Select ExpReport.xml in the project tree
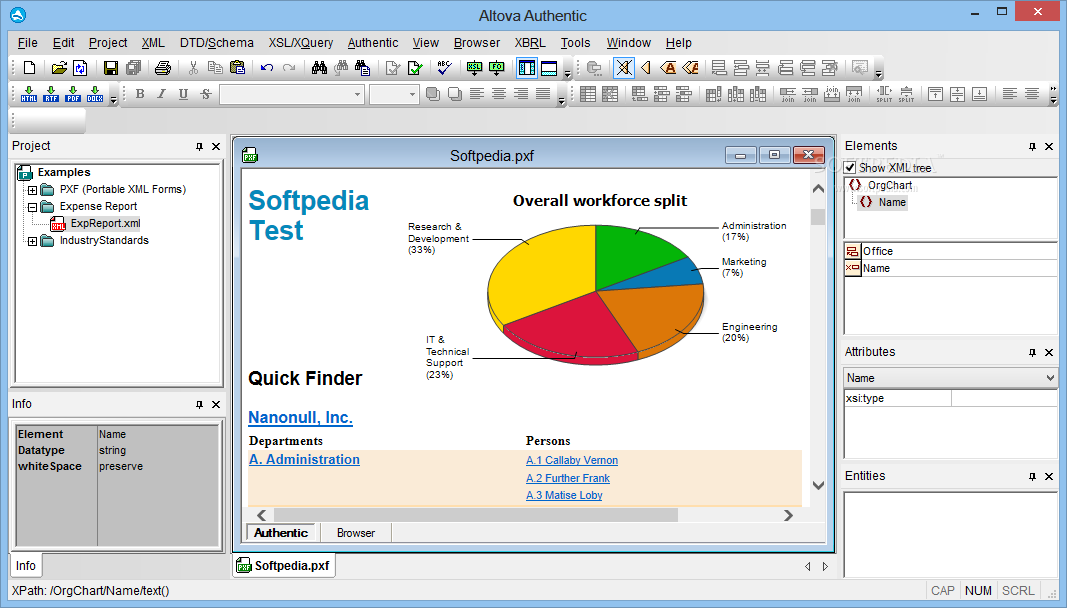Screen dimensions: 1067x608 click(x=105, y=223)
